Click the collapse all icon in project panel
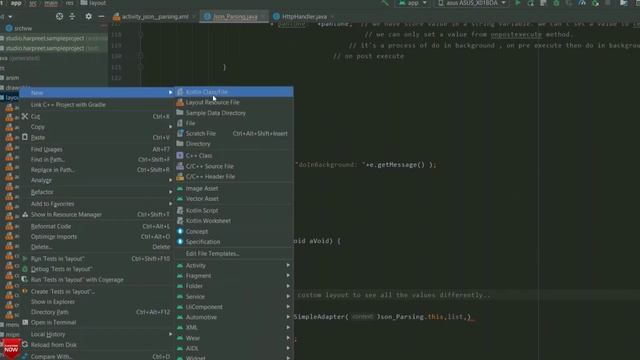Screen dimensions: 640x360 pyautogui.click(x=72, y=16)
